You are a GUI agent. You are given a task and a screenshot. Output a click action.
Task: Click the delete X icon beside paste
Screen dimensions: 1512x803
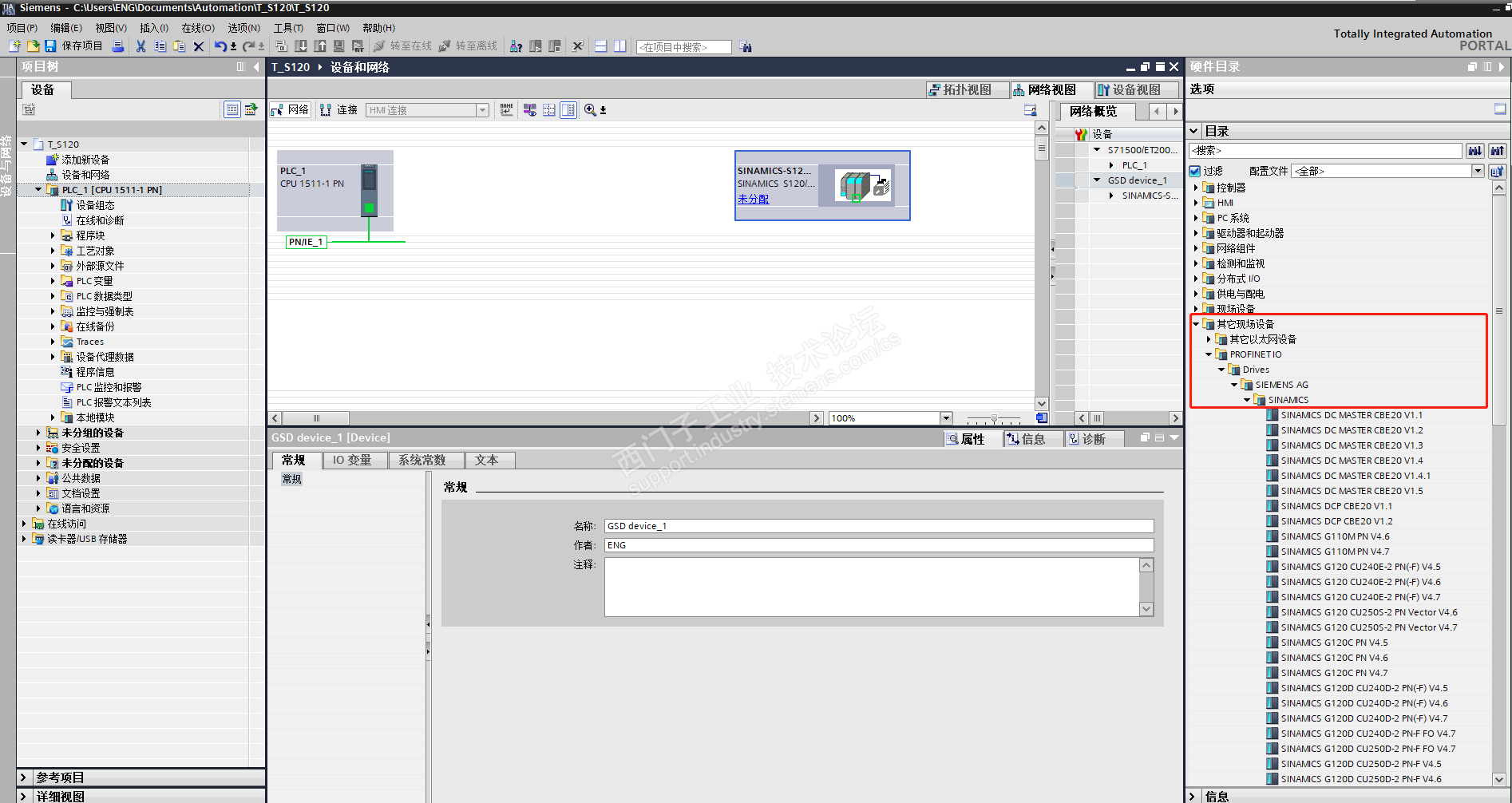point(199,46)
